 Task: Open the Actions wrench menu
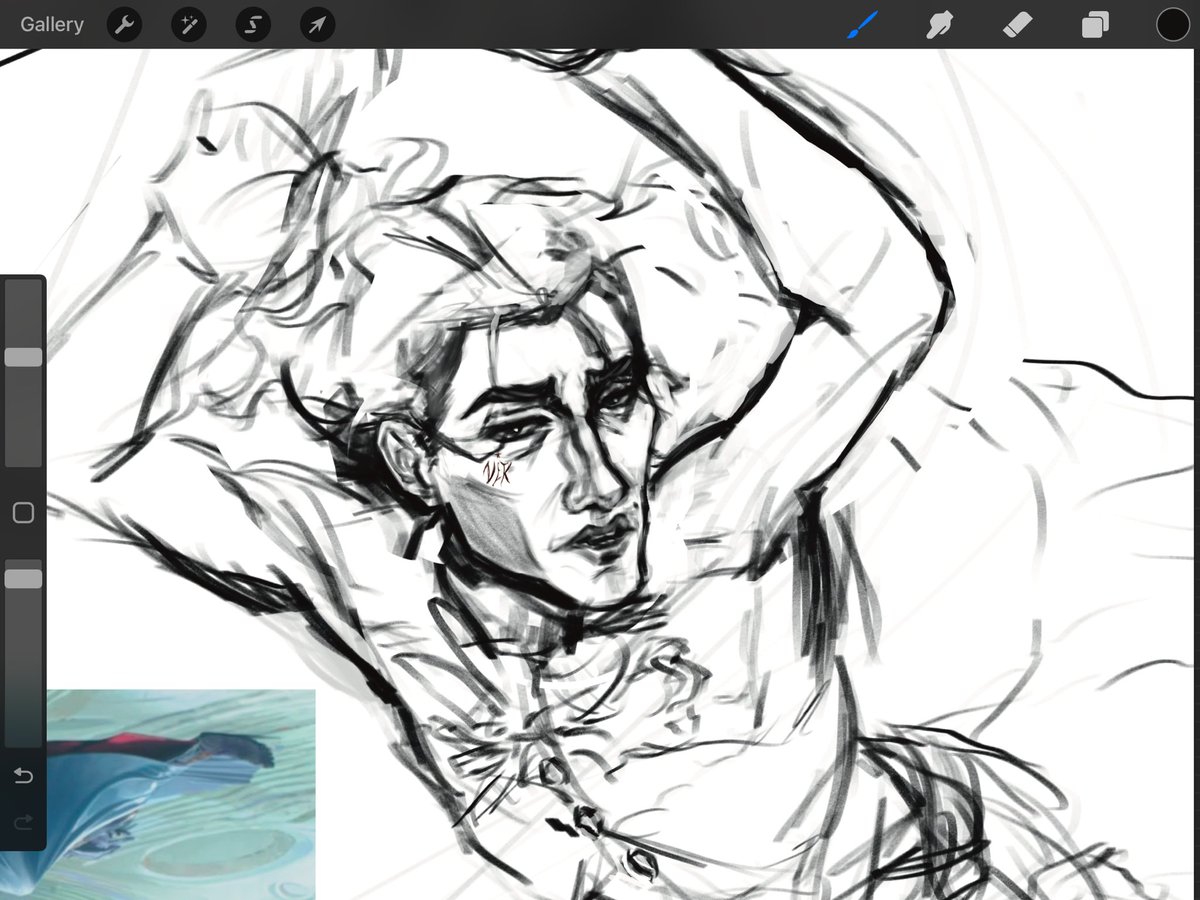(x=124, y=24)
